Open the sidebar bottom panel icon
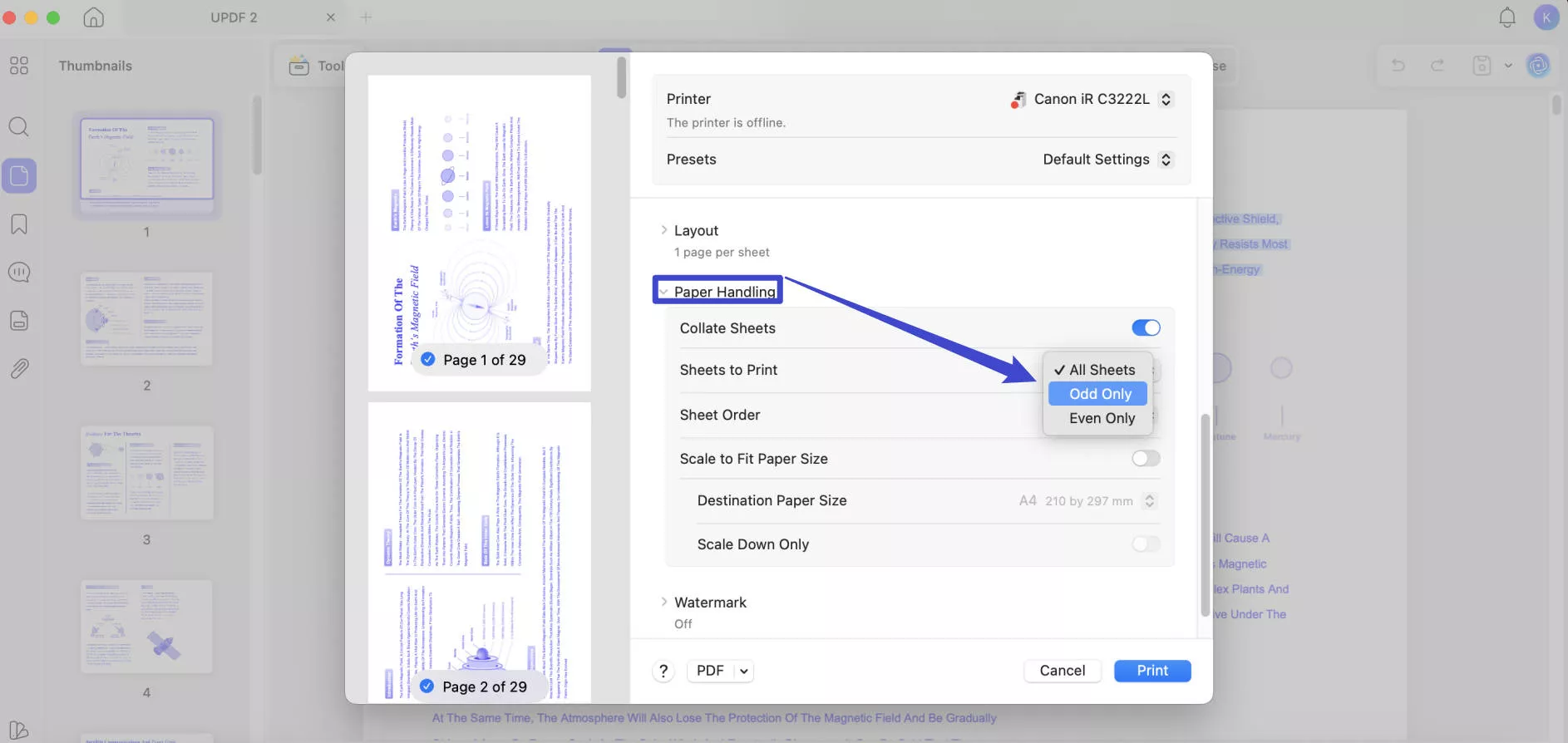This screenshot has width=1568, height=743. coord(19,731)
